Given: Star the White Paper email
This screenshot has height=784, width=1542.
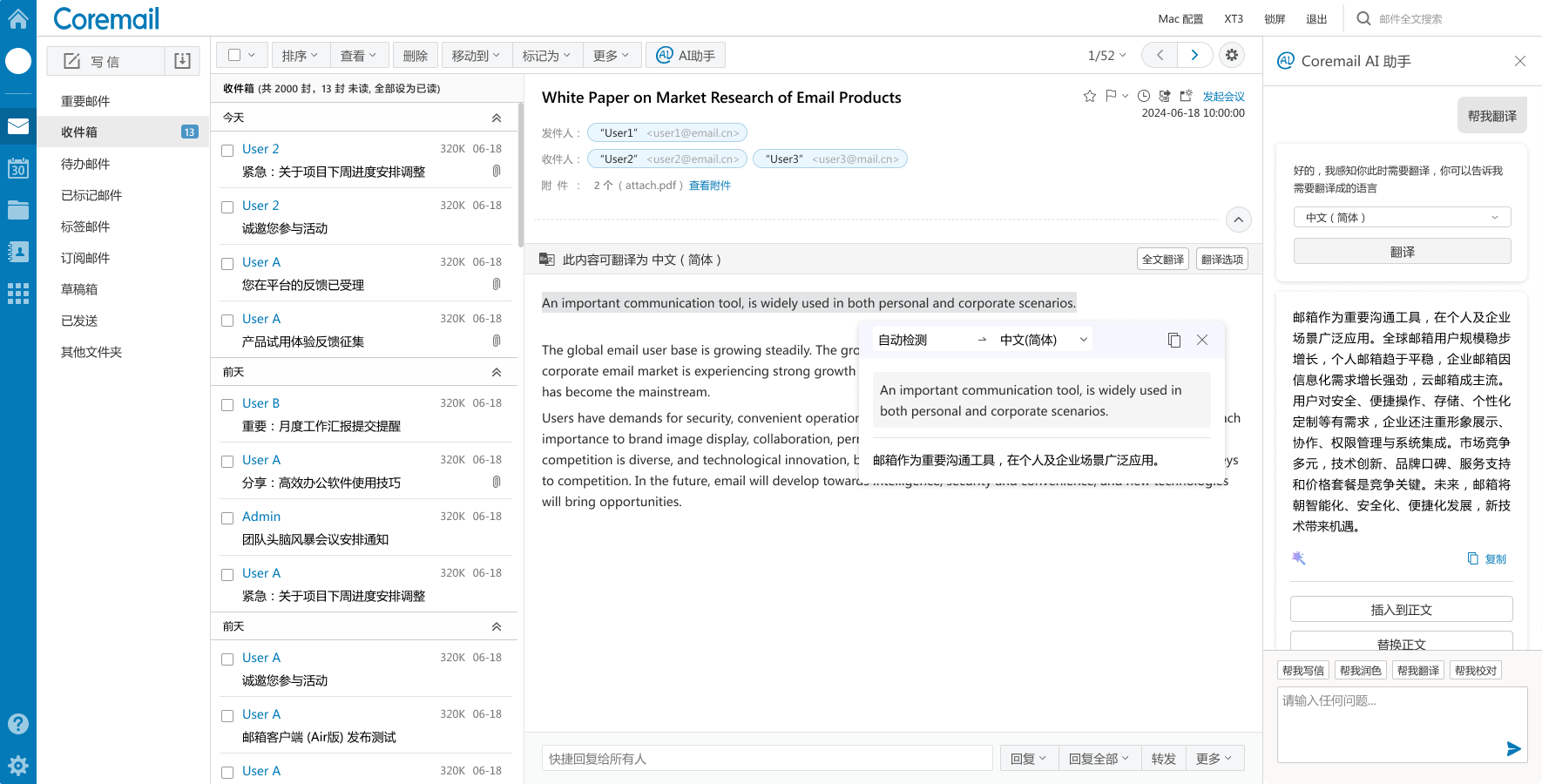Looking at the screenshot, I should [1089, 96].
